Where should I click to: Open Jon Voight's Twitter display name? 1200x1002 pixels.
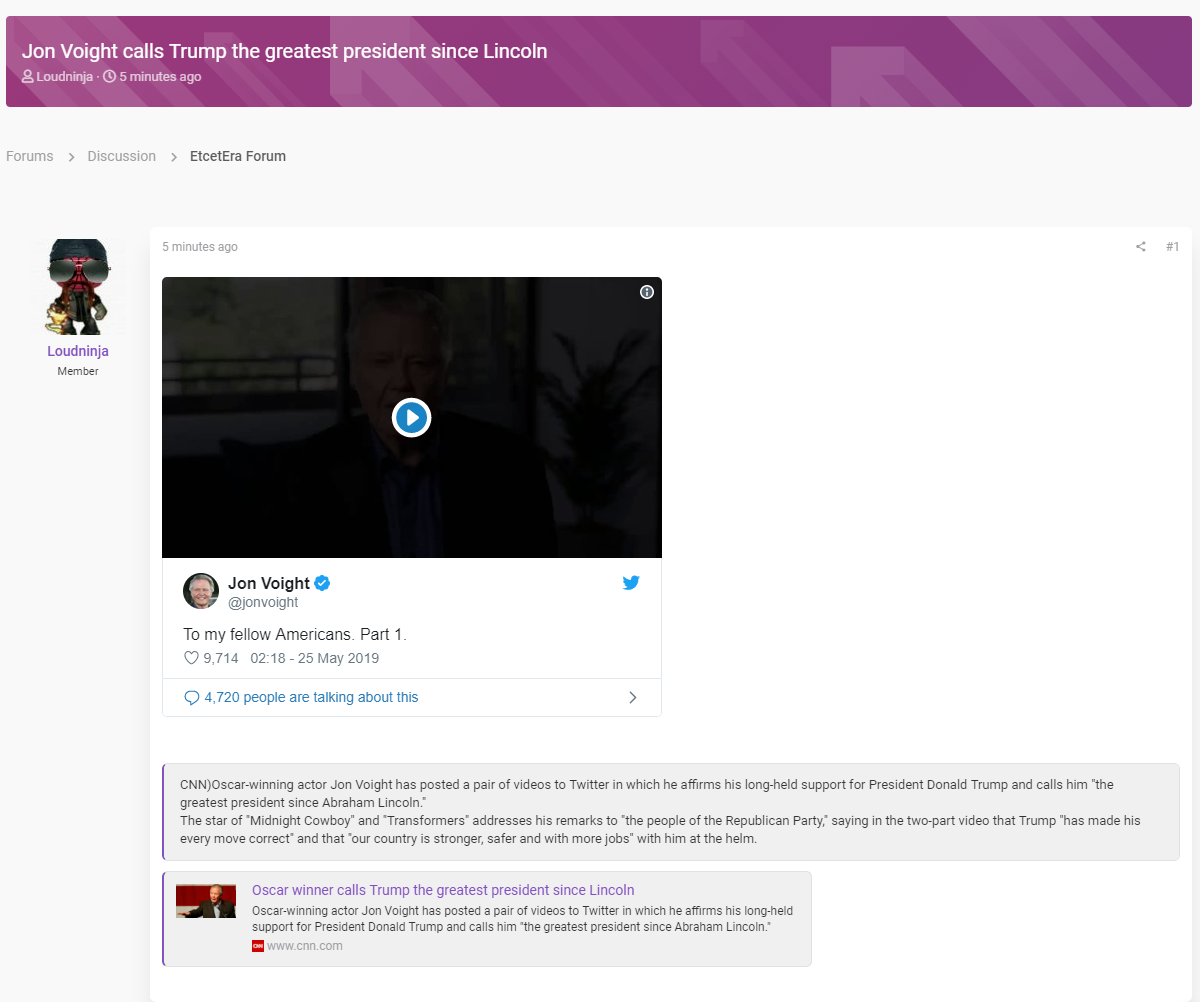pos(269,583)
